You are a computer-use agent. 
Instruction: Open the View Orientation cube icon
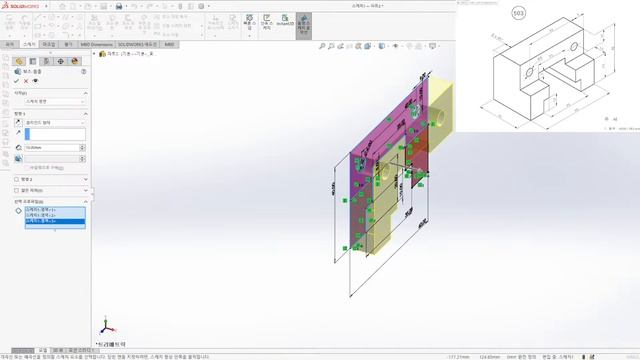[x=367, y=46]
